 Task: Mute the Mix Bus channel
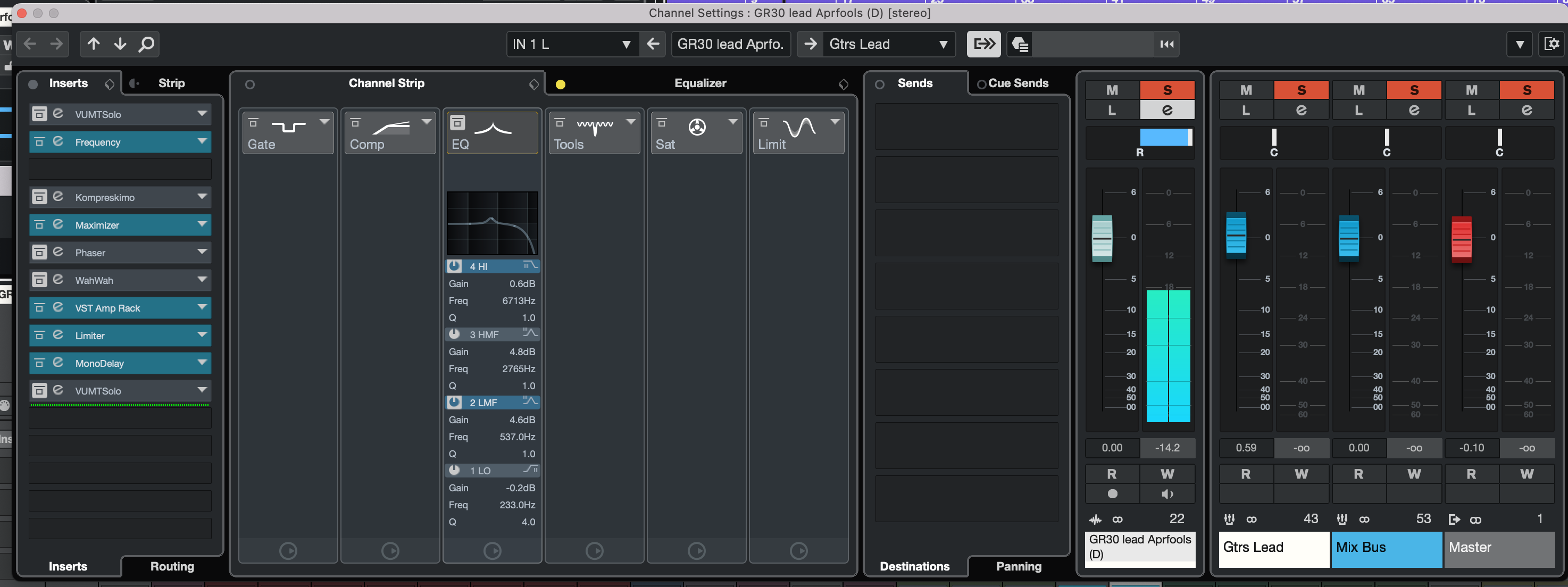click(x=1358, y=90)
